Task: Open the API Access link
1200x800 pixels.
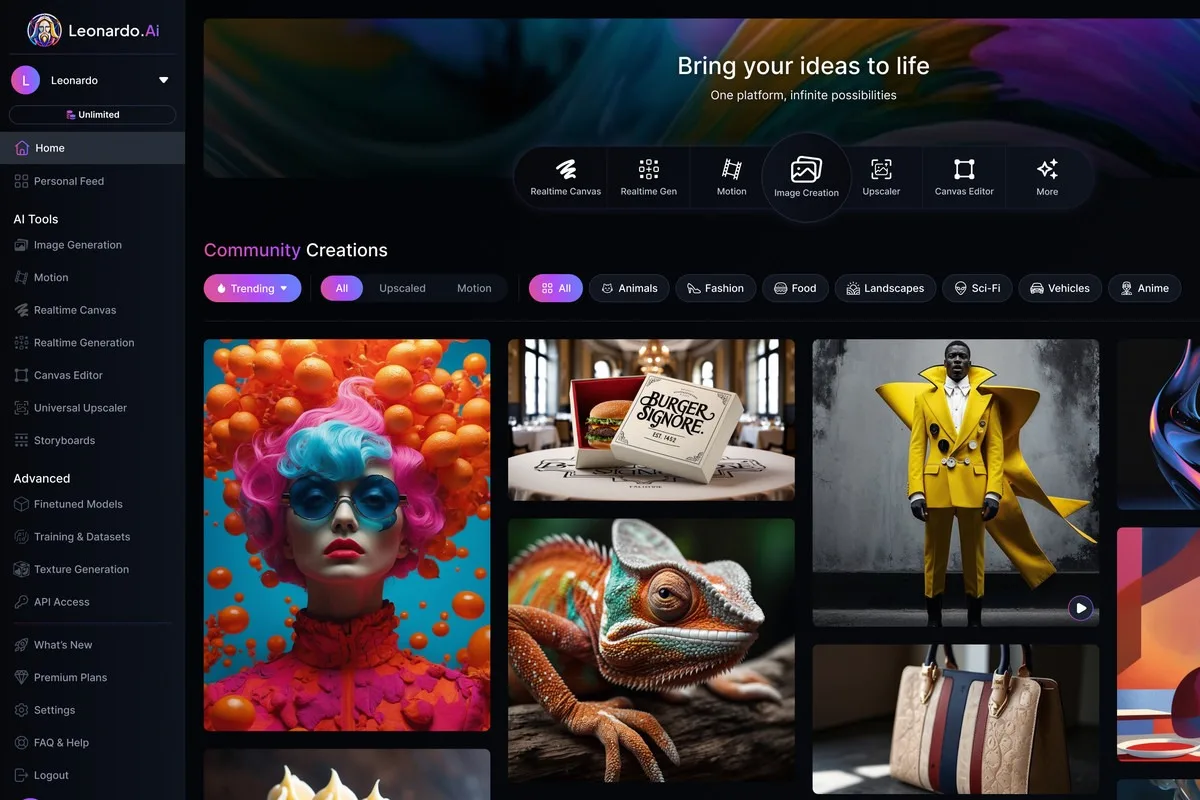Action: (x=62, y=602)
